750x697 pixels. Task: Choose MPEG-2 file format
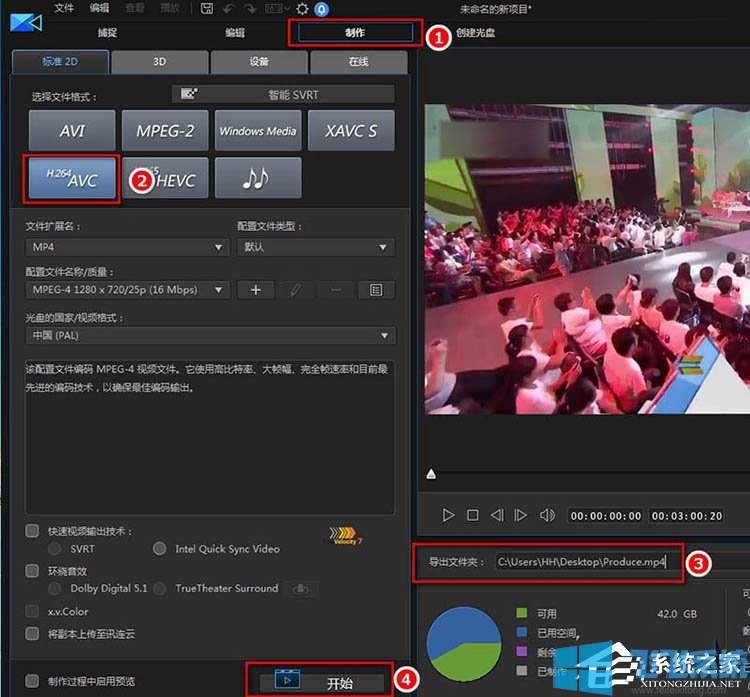165,131
